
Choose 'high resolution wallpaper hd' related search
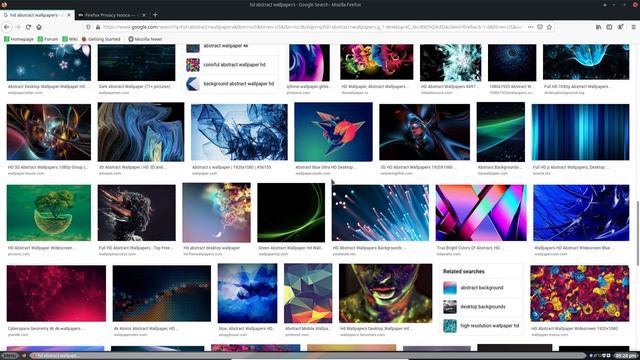[x=481, y=326]
